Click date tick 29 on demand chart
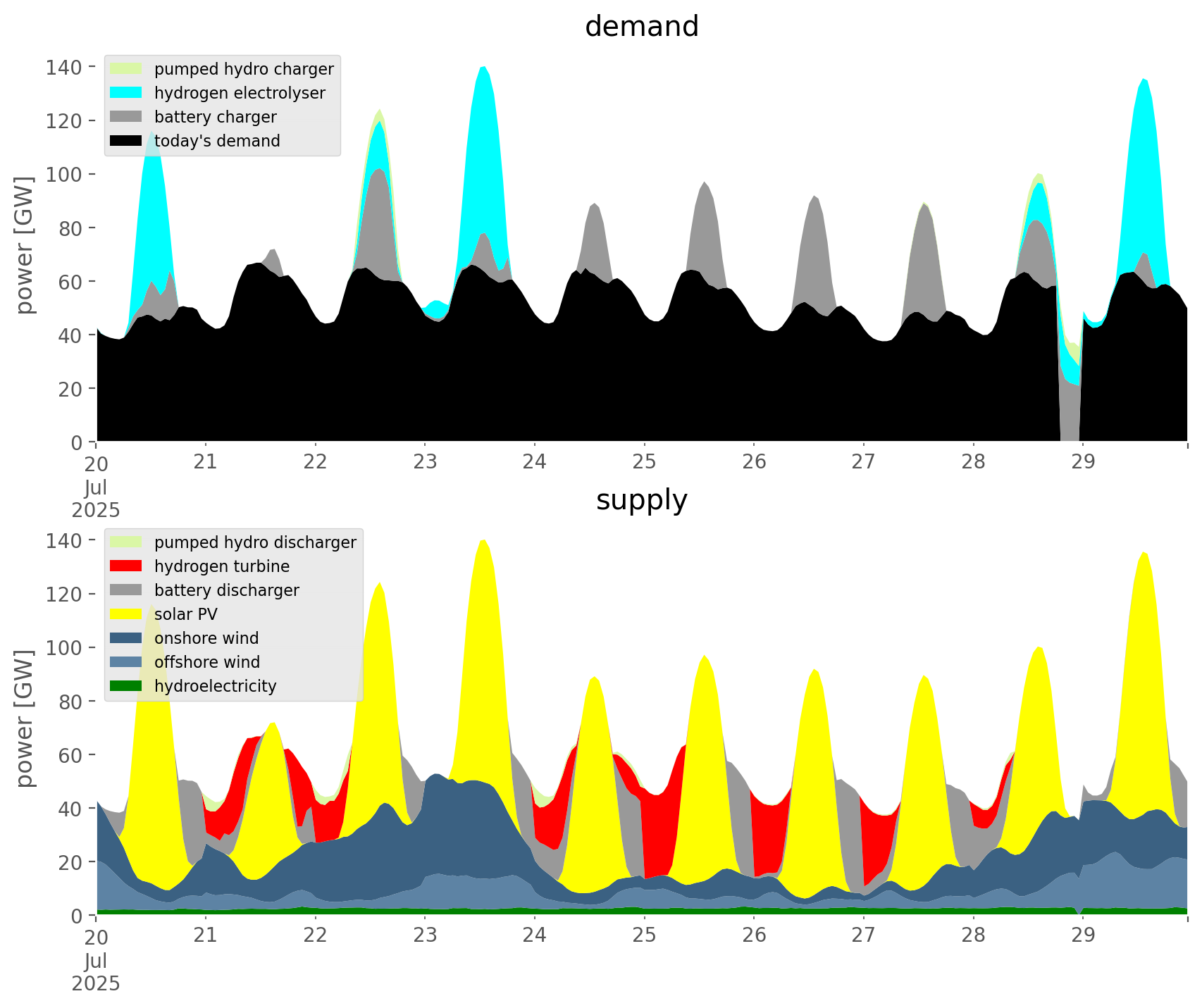This screenshot has width=1202, height=1008. click(x=1083, y=463)
